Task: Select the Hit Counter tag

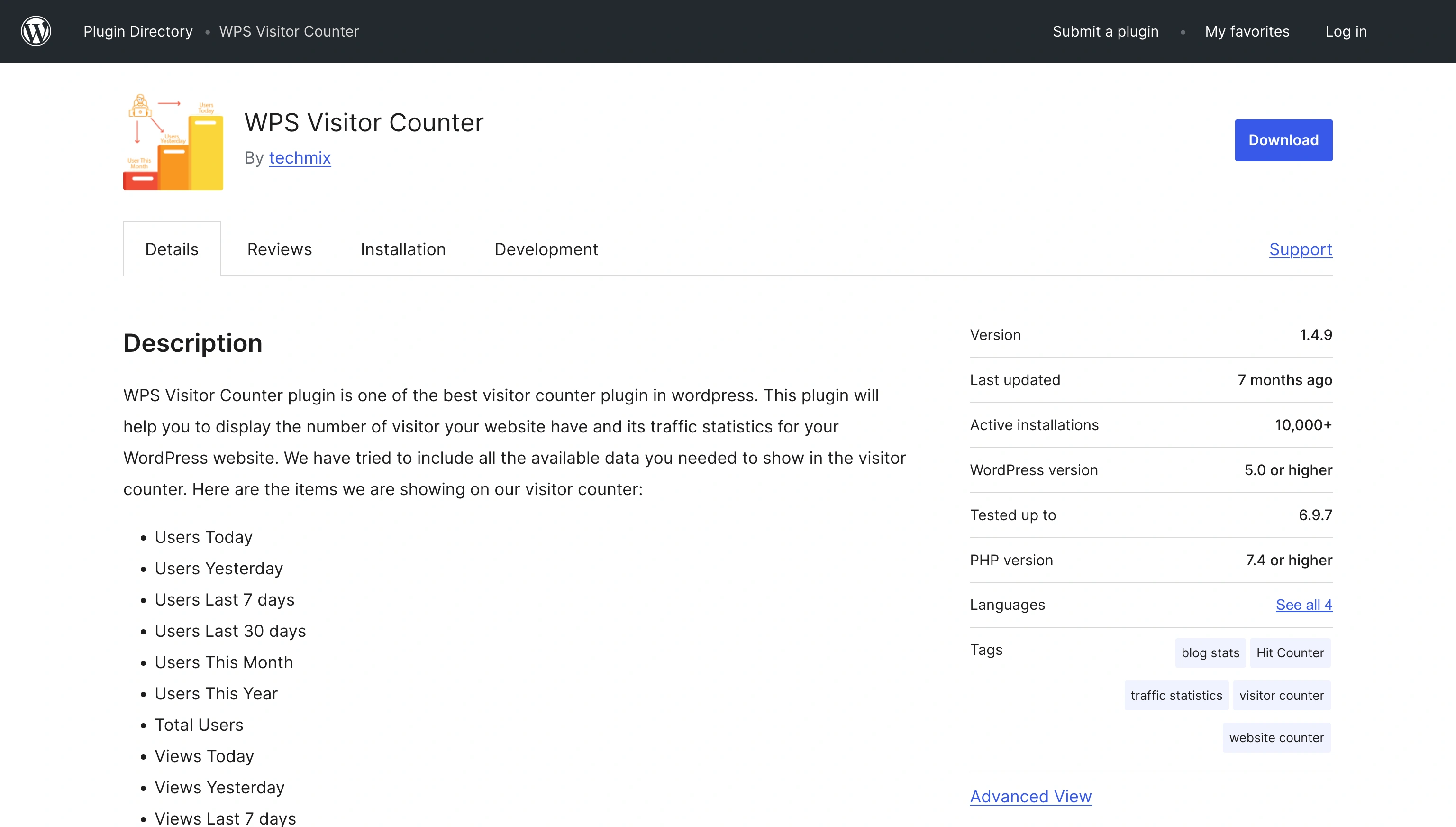Action: tap(1290, 652)
